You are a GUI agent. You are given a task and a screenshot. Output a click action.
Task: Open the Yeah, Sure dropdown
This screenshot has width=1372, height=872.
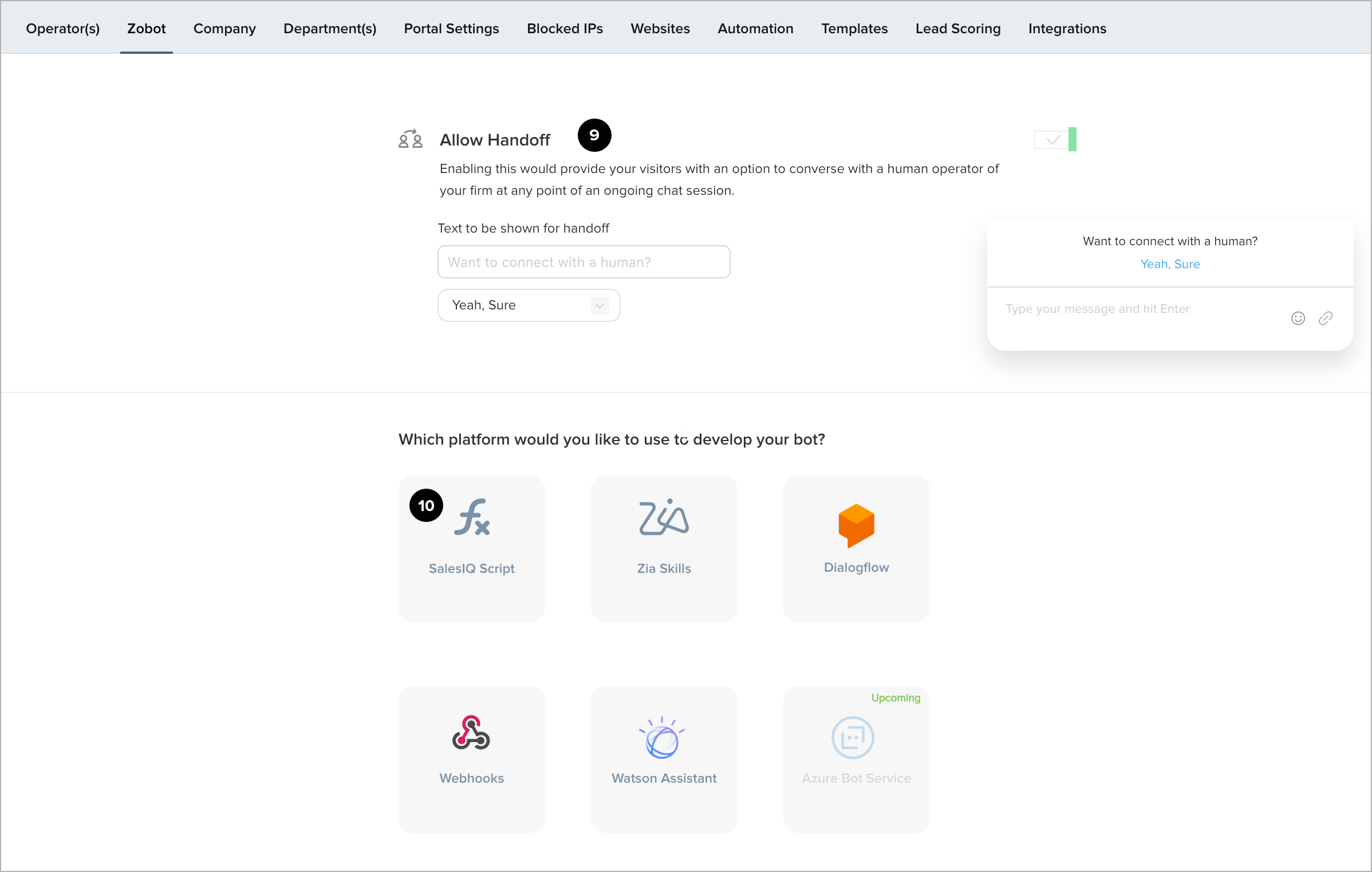click(x=529, y=305)
